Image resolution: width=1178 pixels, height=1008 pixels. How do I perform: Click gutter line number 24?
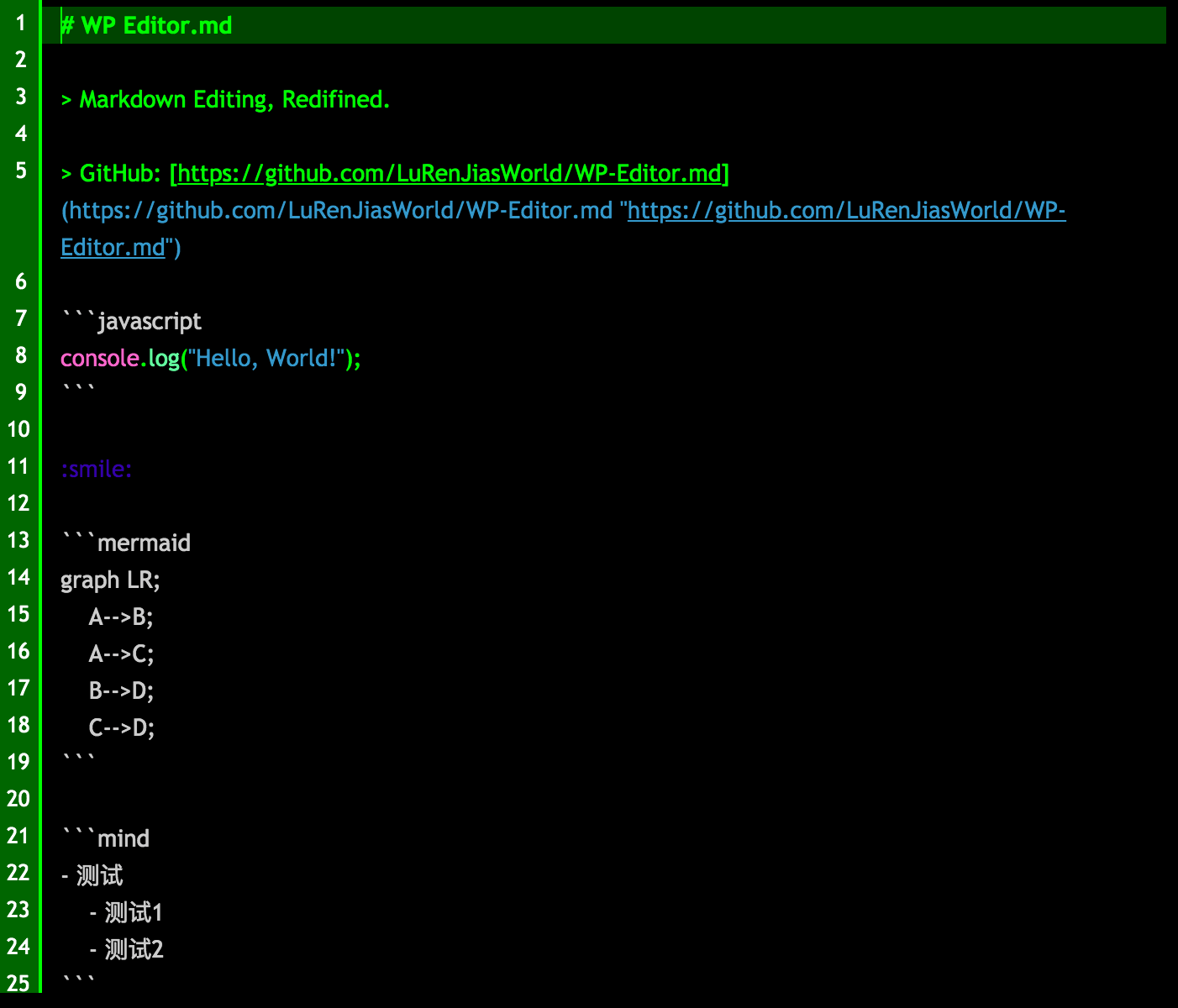click(18, 946)
